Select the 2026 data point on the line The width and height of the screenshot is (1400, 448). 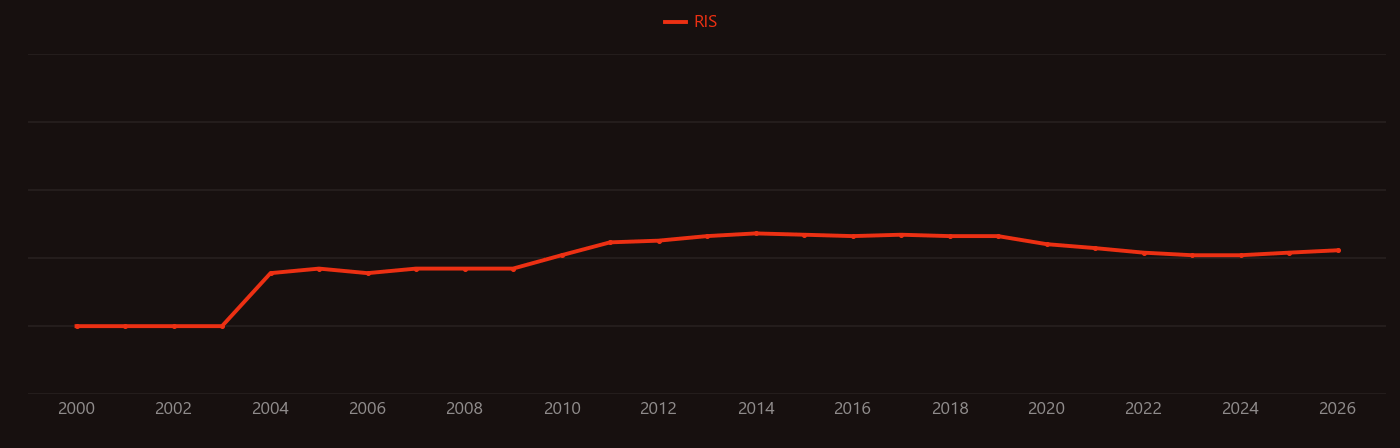pyautogui.click(x=1338, y=250)
